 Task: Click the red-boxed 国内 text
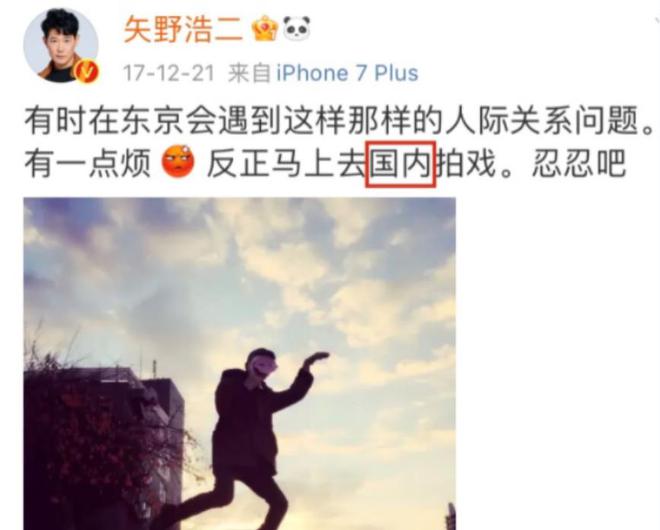[400, 164]
